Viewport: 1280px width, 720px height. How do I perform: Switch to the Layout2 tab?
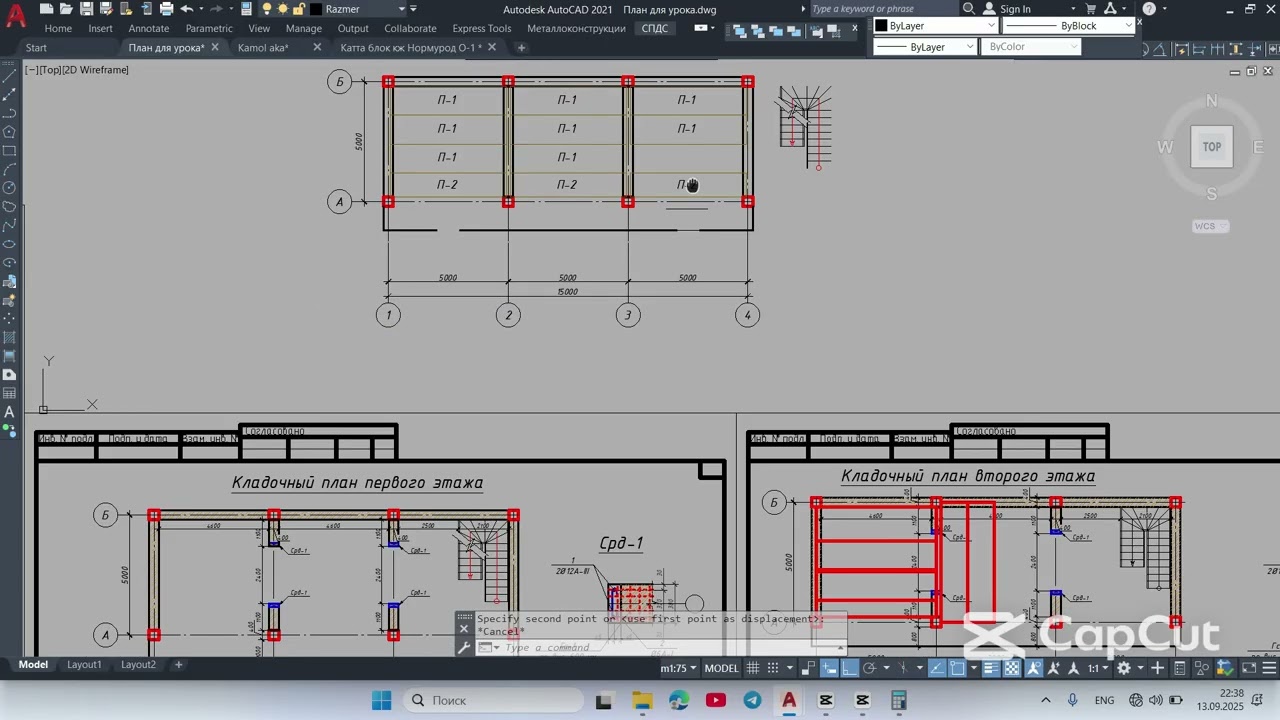pos(138,664)
